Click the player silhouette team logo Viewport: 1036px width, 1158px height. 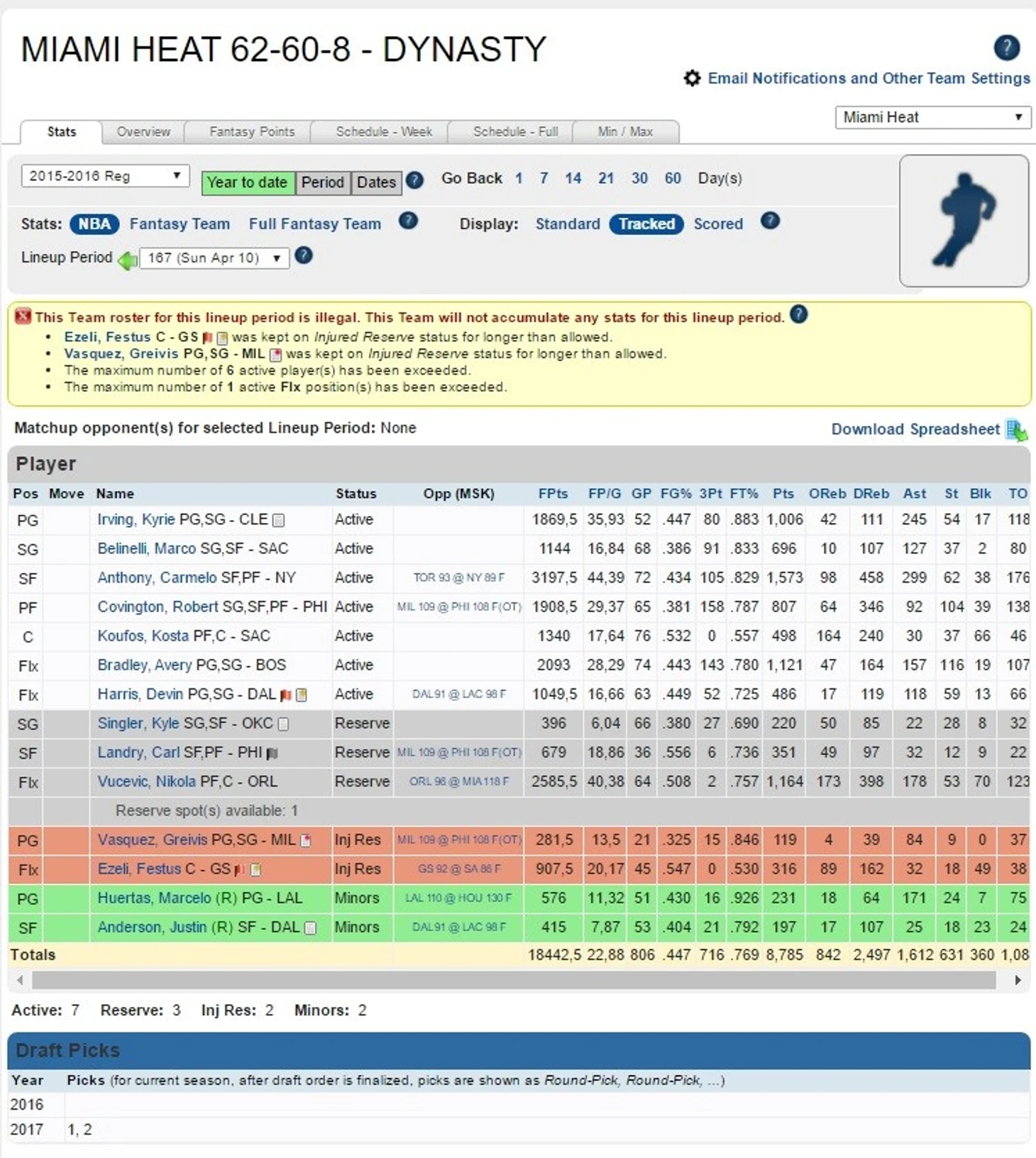[x=964, y=221]
